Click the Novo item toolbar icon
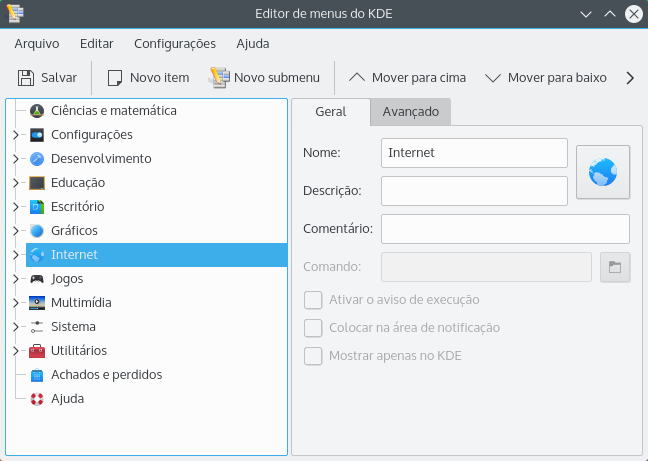This screenshot has height=461, width=648. pos(115,77)
